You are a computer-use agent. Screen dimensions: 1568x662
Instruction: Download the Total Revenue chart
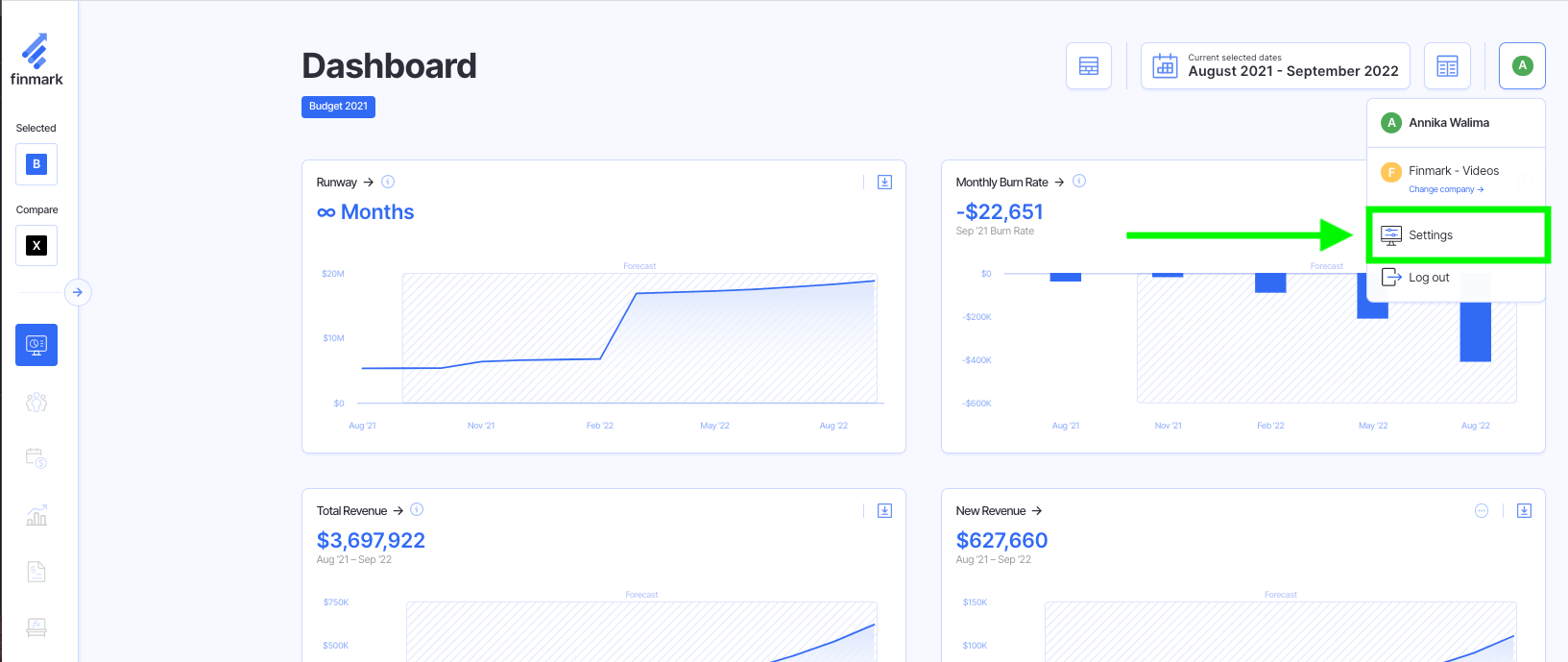(884, 511)
